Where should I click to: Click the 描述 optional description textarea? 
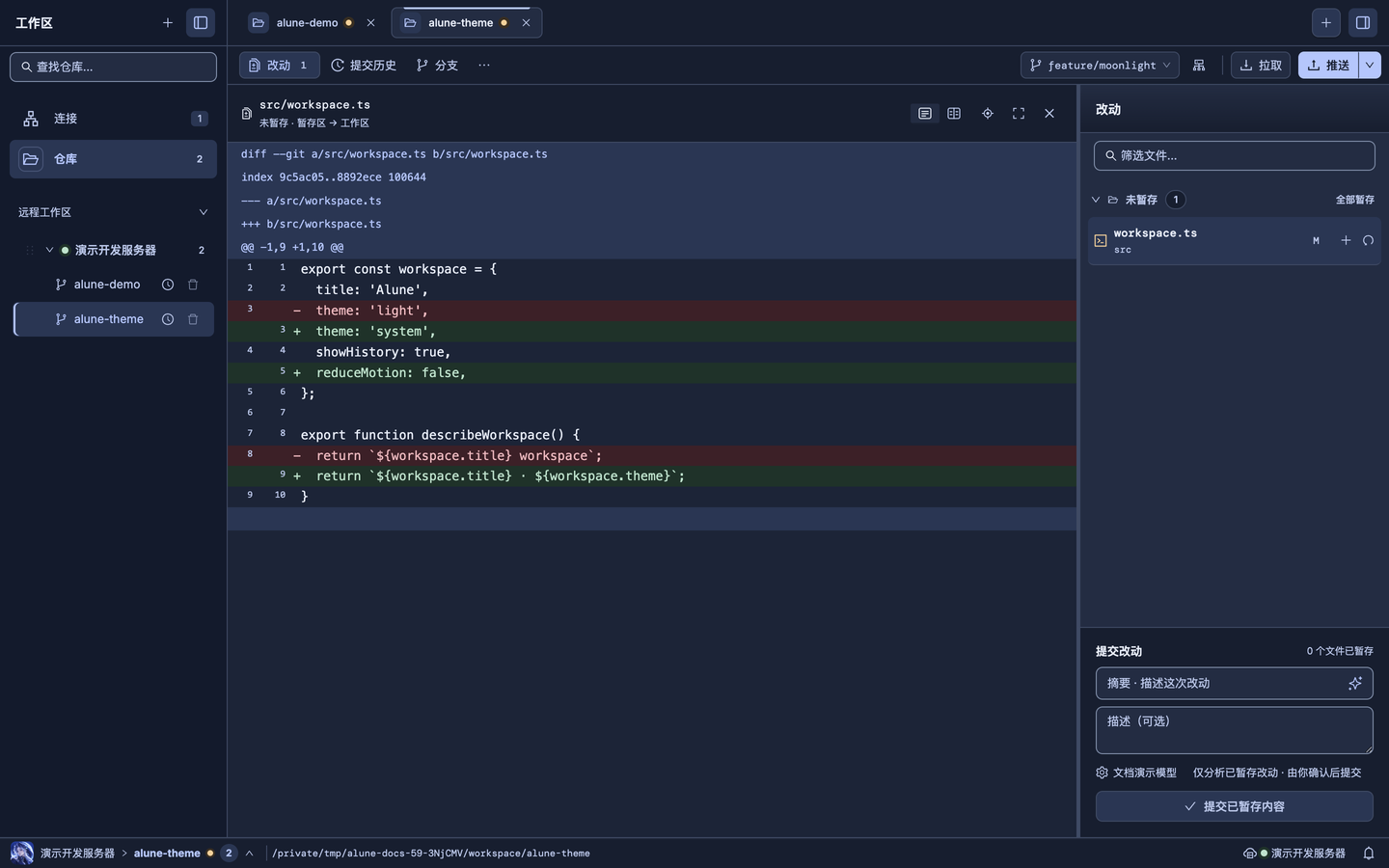(x=1234, y=730)
